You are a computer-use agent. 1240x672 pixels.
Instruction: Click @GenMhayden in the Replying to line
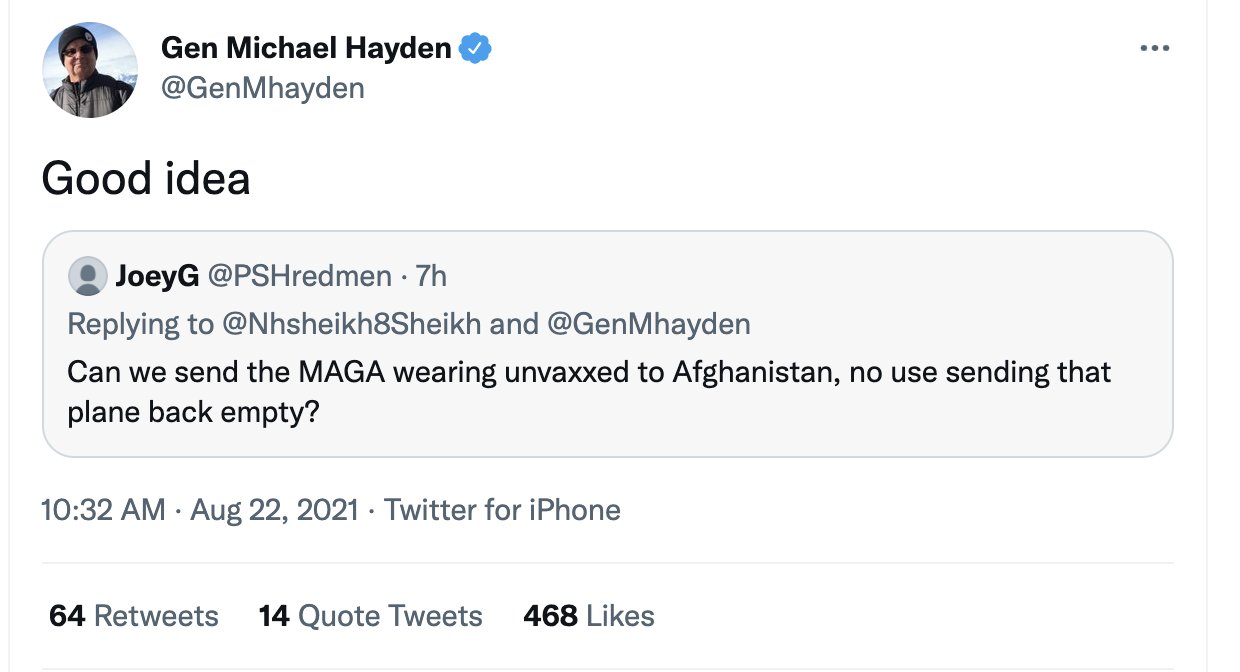pyautogui.click(x=651, y=324)
